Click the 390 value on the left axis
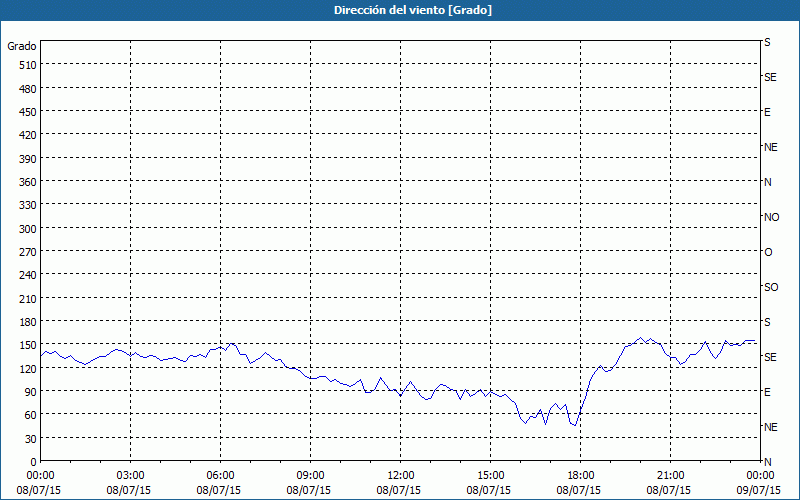 28,159
